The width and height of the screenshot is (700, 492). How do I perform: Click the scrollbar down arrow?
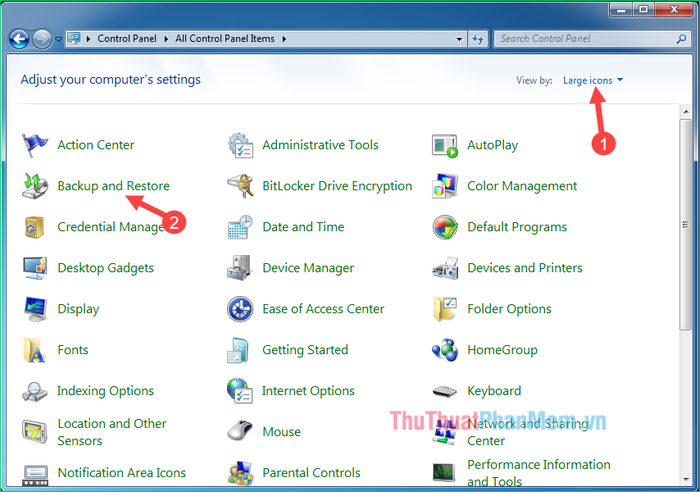coord(686,480)
